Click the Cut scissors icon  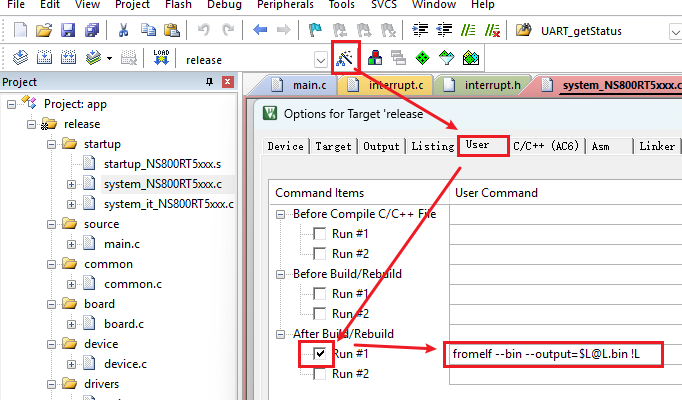click(123, 30)
